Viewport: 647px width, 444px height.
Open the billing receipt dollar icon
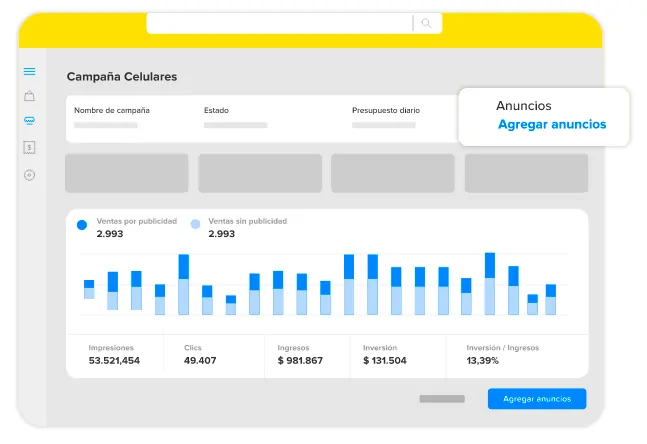29,147
